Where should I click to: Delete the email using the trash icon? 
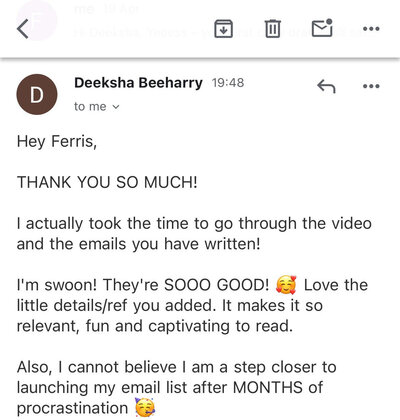tap(273, 29)
